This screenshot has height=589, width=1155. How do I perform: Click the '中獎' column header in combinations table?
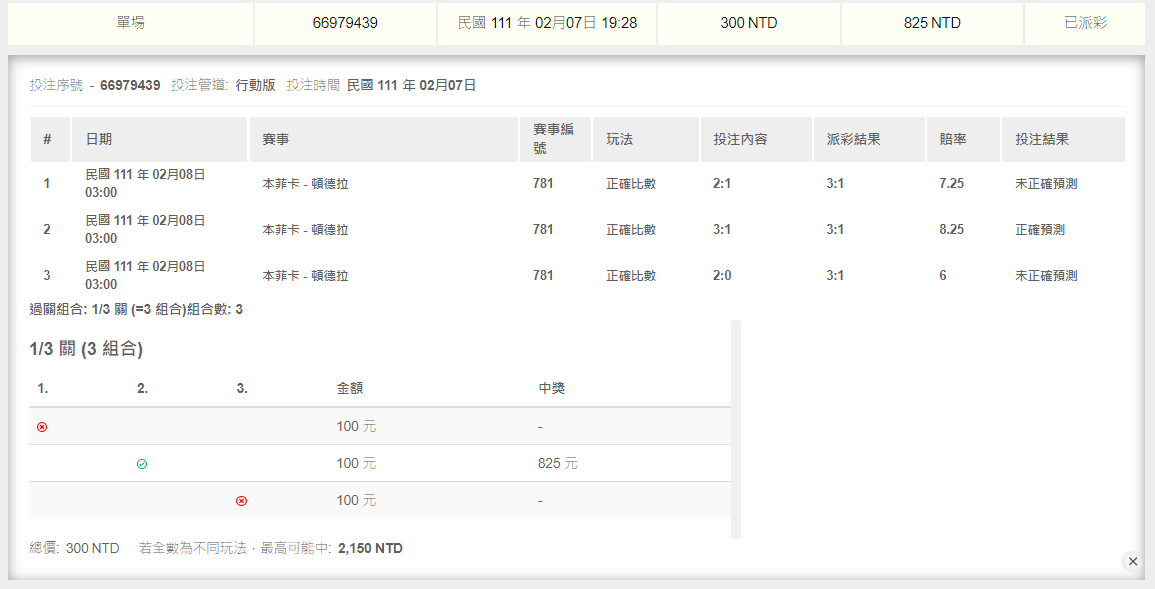tap(552, 389)
